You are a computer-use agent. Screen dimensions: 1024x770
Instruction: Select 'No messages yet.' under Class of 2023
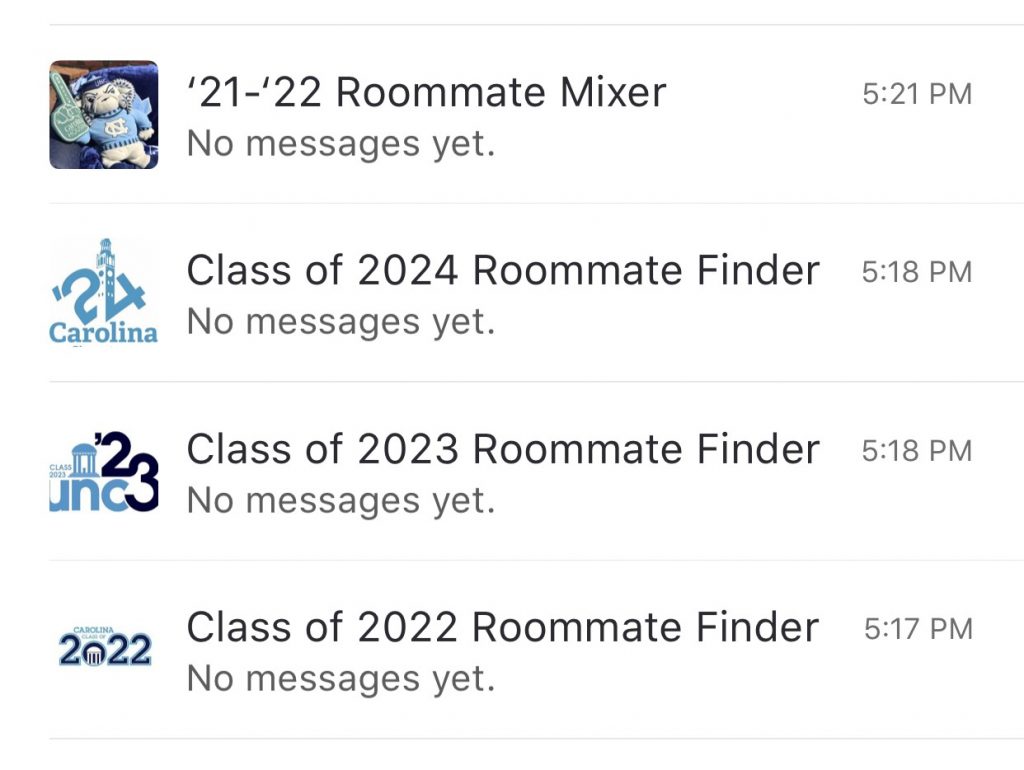pos(341,502)
